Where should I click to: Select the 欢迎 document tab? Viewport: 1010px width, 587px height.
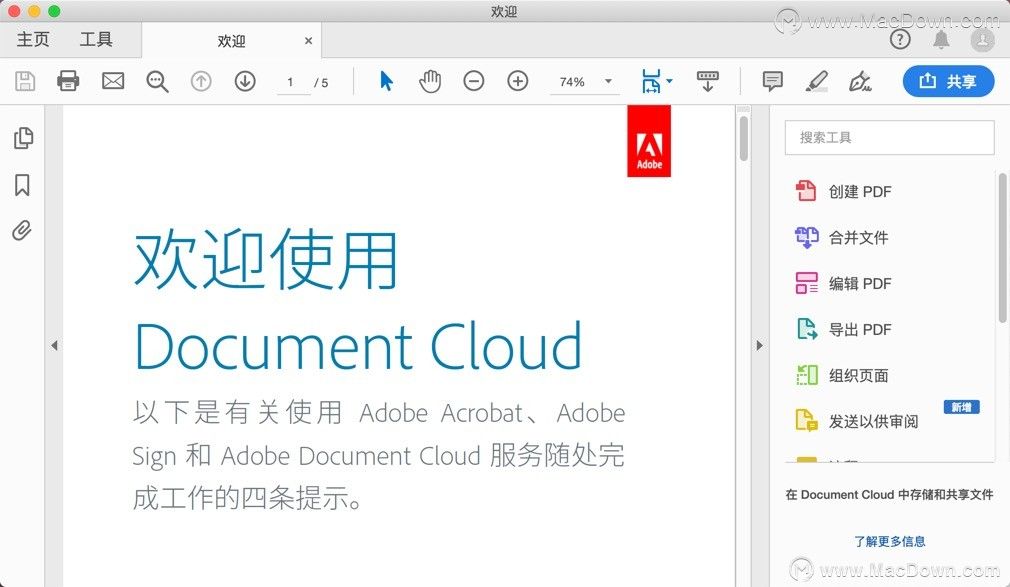point(231,41)
